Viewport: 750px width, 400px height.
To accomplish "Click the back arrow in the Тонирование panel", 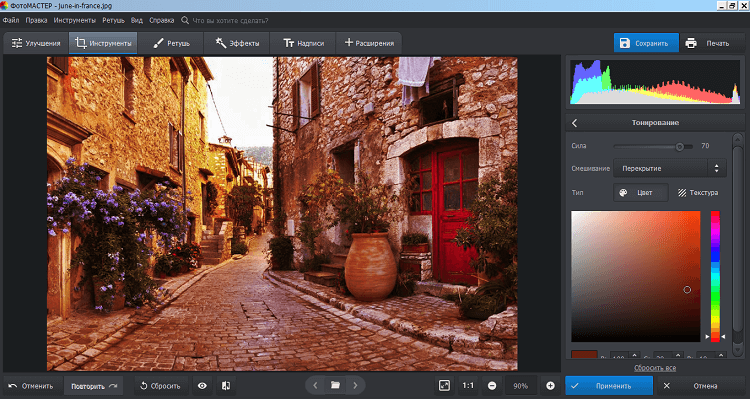I will [x=575, y=122].
